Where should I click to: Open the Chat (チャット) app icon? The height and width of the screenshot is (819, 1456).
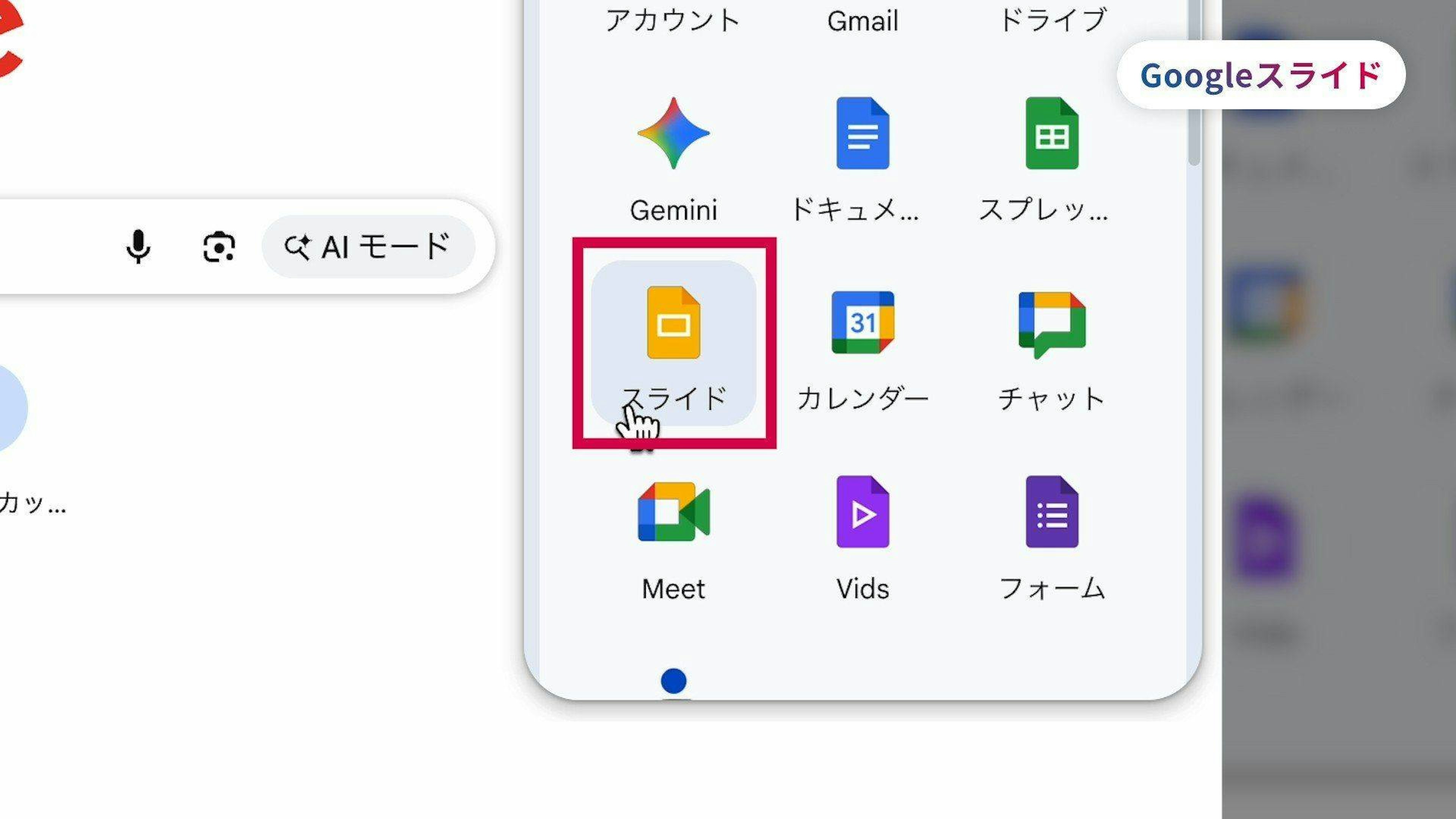[x=1052, y=323]
